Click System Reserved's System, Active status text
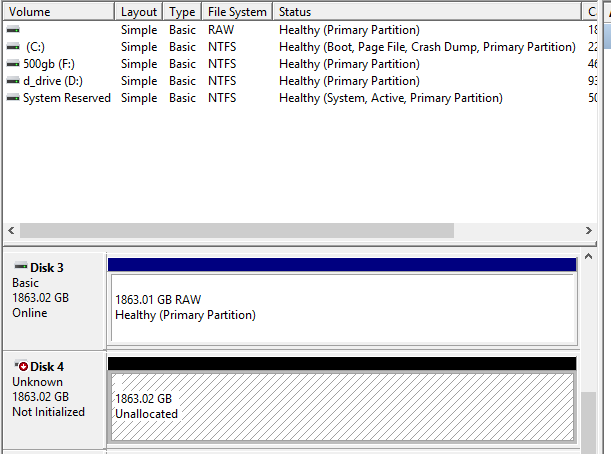Screen dimensions: 611x454 [391, 97]
